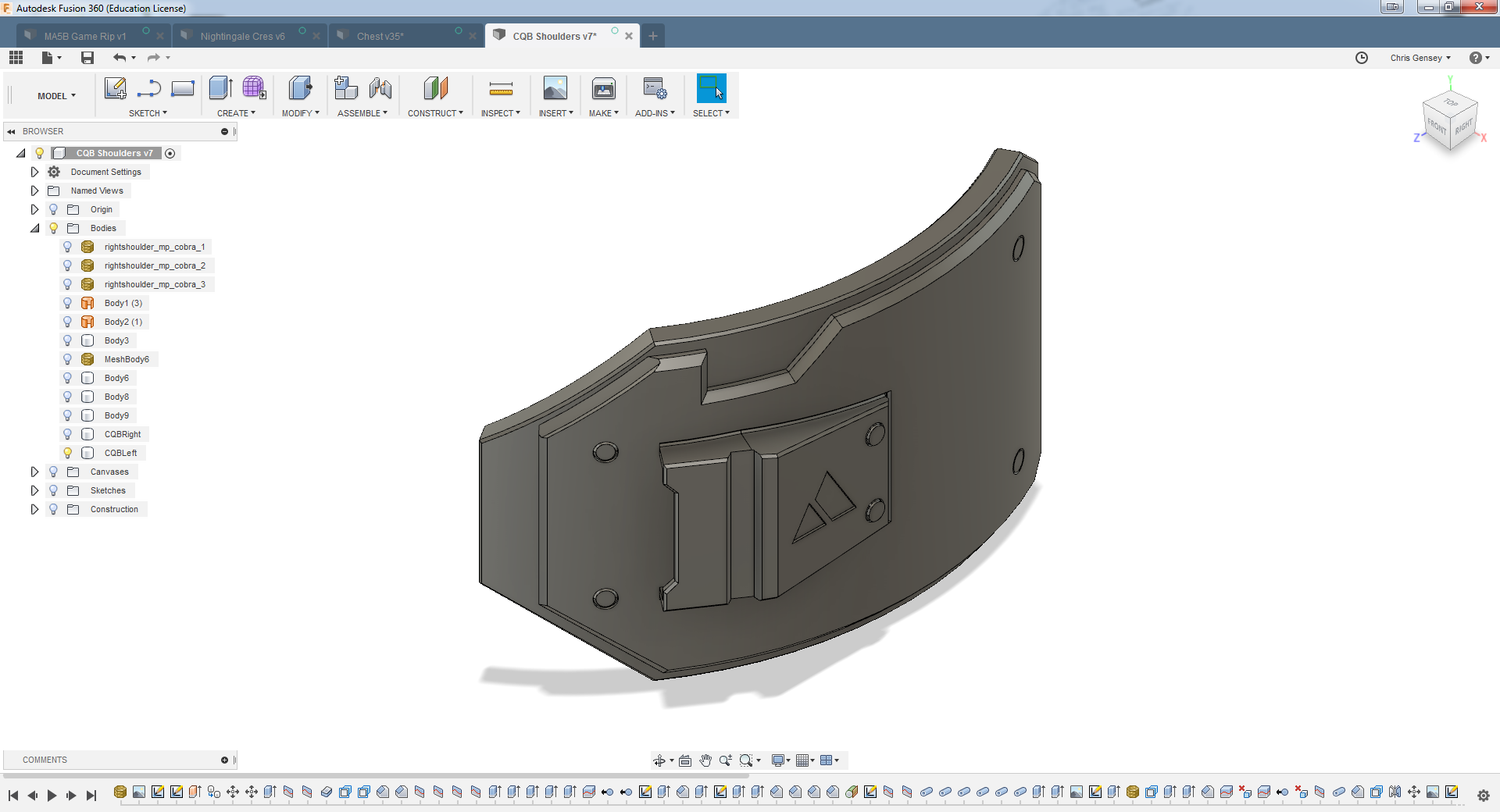
Task: Add a new design tab
Action: click(x=653, y=36)
